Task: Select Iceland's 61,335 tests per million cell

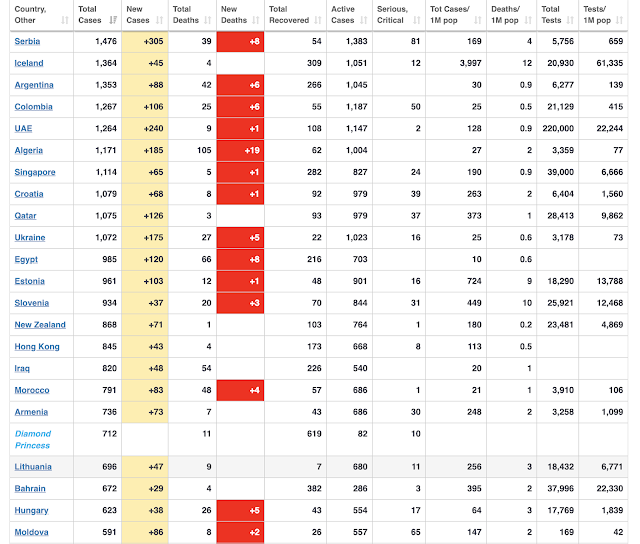Action: (603, 63)
